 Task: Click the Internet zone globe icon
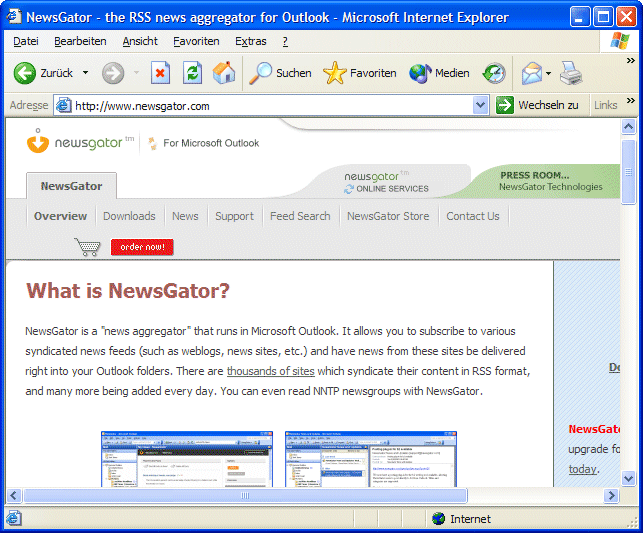pos(438,519)
